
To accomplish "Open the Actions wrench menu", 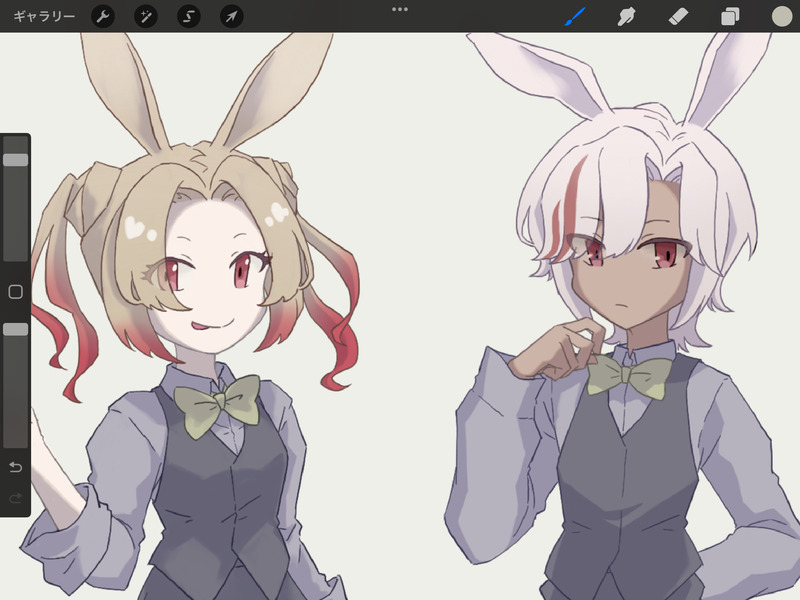I will (103, 17).
